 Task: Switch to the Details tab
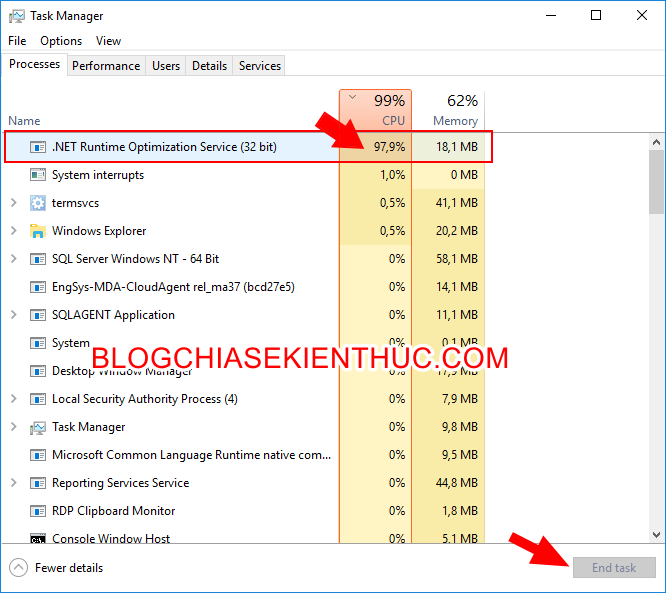209,66
